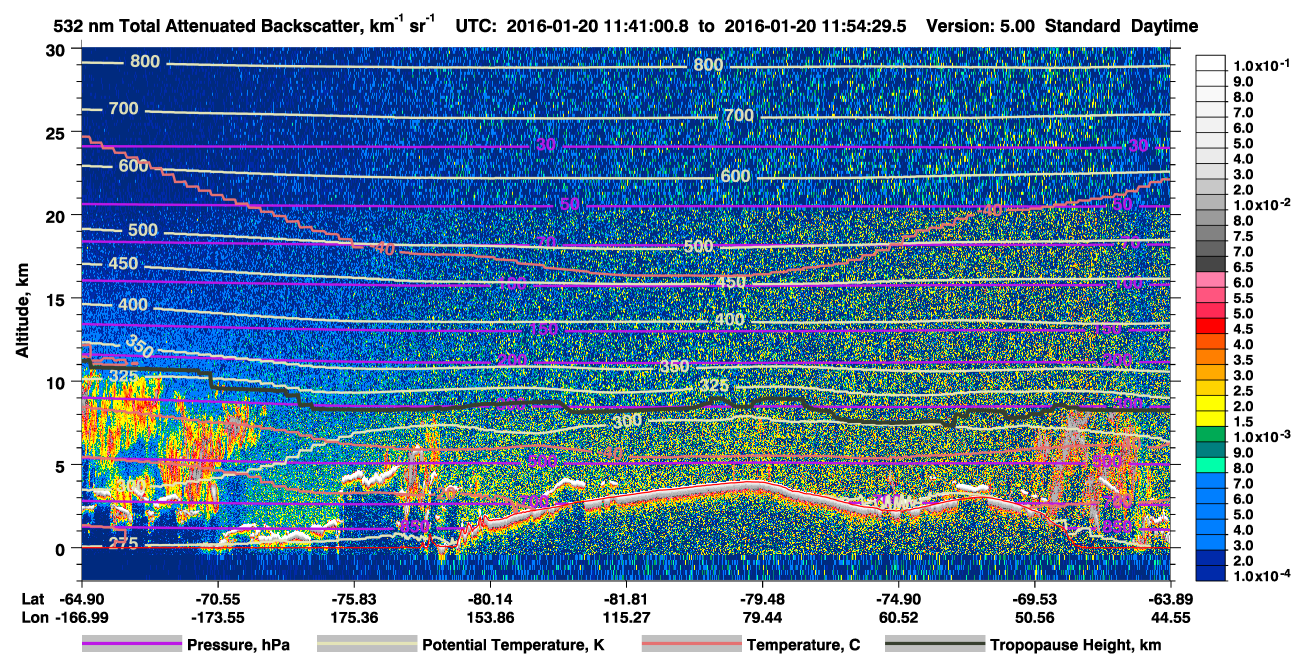Click the longitude value '115.27'
The width and height of the screenshot is (1300, 667).
tap(628, 618)
